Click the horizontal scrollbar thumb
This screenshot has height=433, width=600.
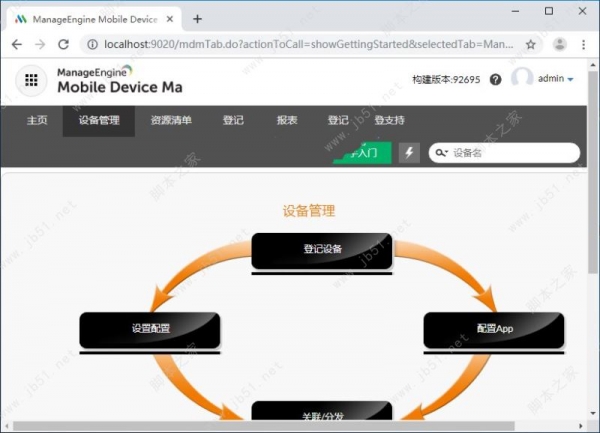pyautogui.click(x=264, y=426)
